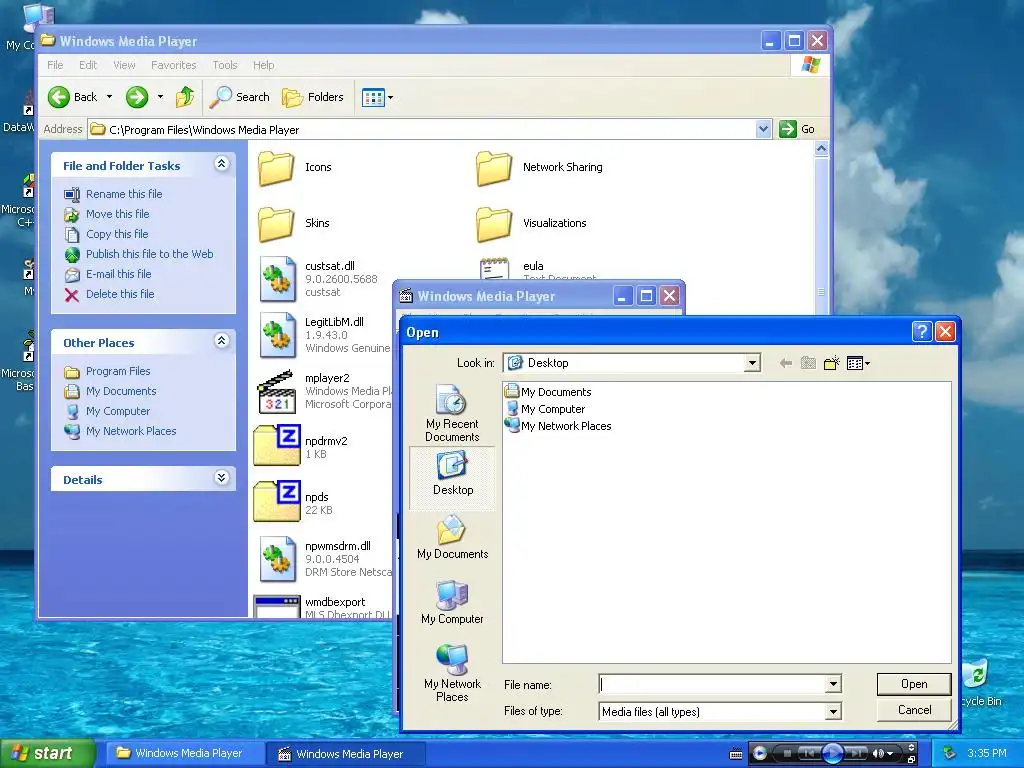This screenshot has width=1024, height=768.
Task: Select My Recent Documents in places bar
Action: 452,413
